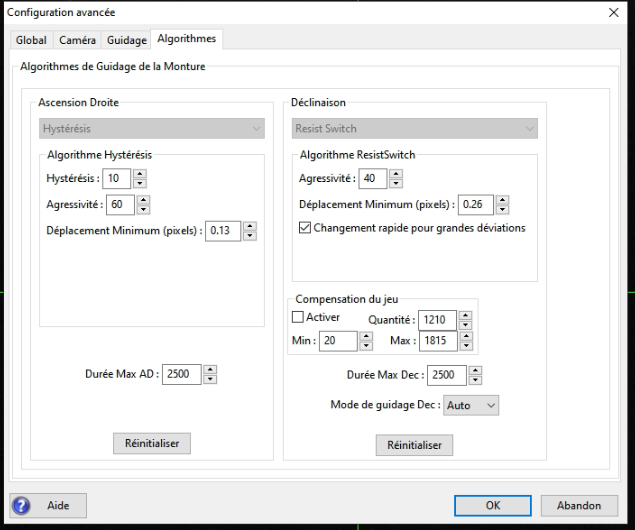Image resolution: width=635 pixels, height=530 pixels.
Task: Increase Quantité value with up arrow
Action: 466,315
